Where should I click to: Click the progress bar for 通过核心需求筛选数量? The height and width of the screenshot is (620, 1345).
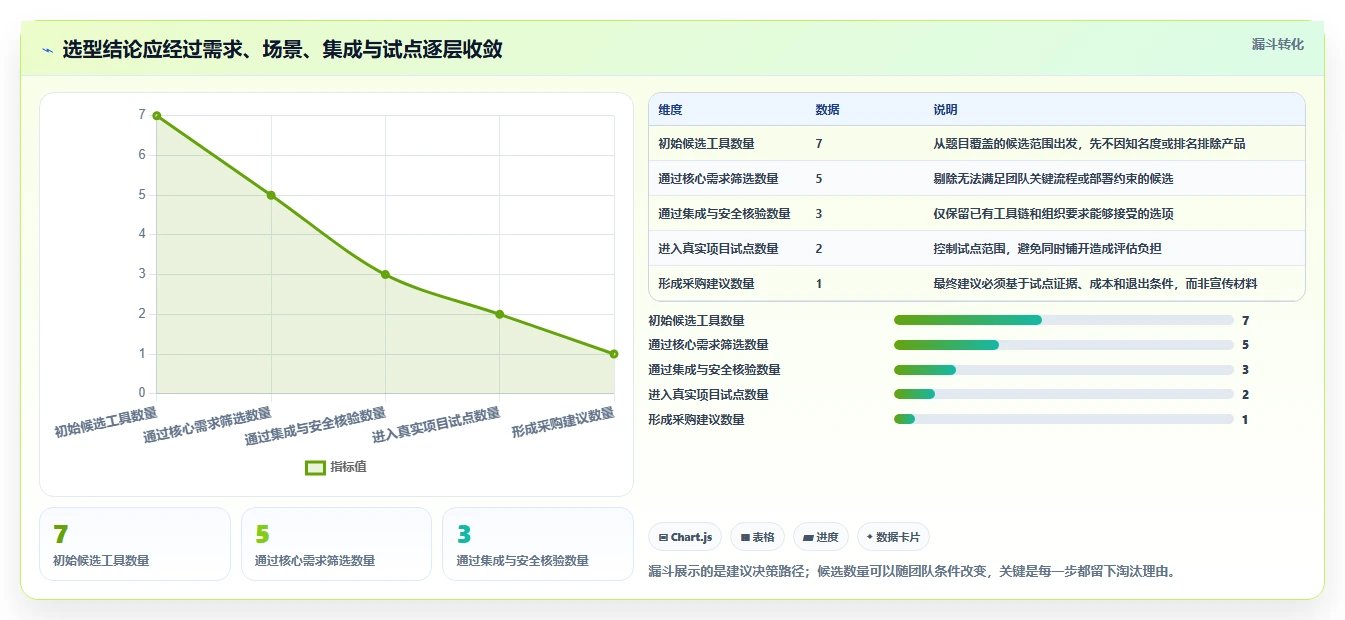[x=1064, y=345]
